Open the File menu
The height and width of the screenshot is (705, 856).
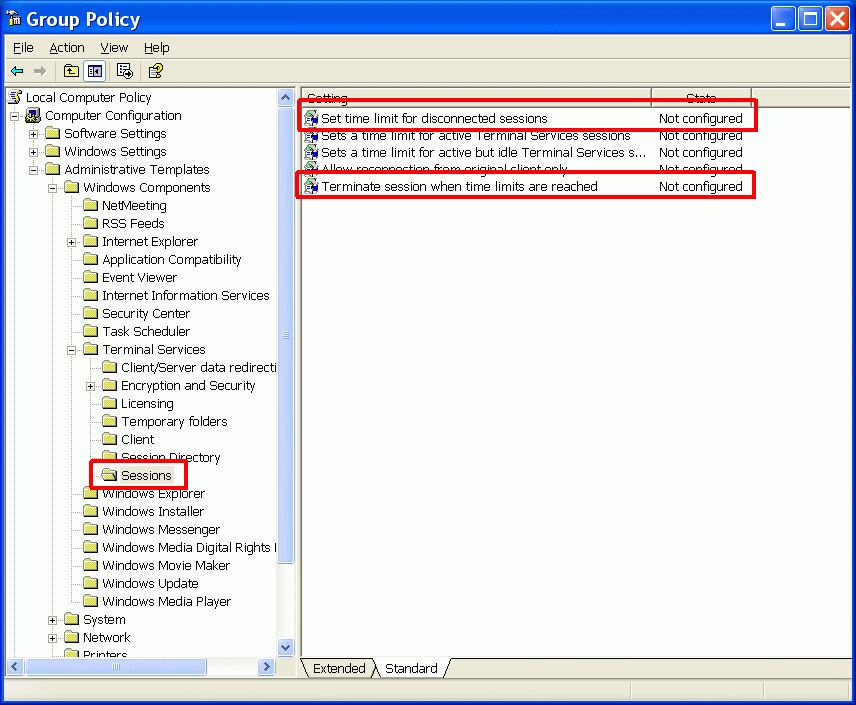pyautogui.click(x=23, y=48)
